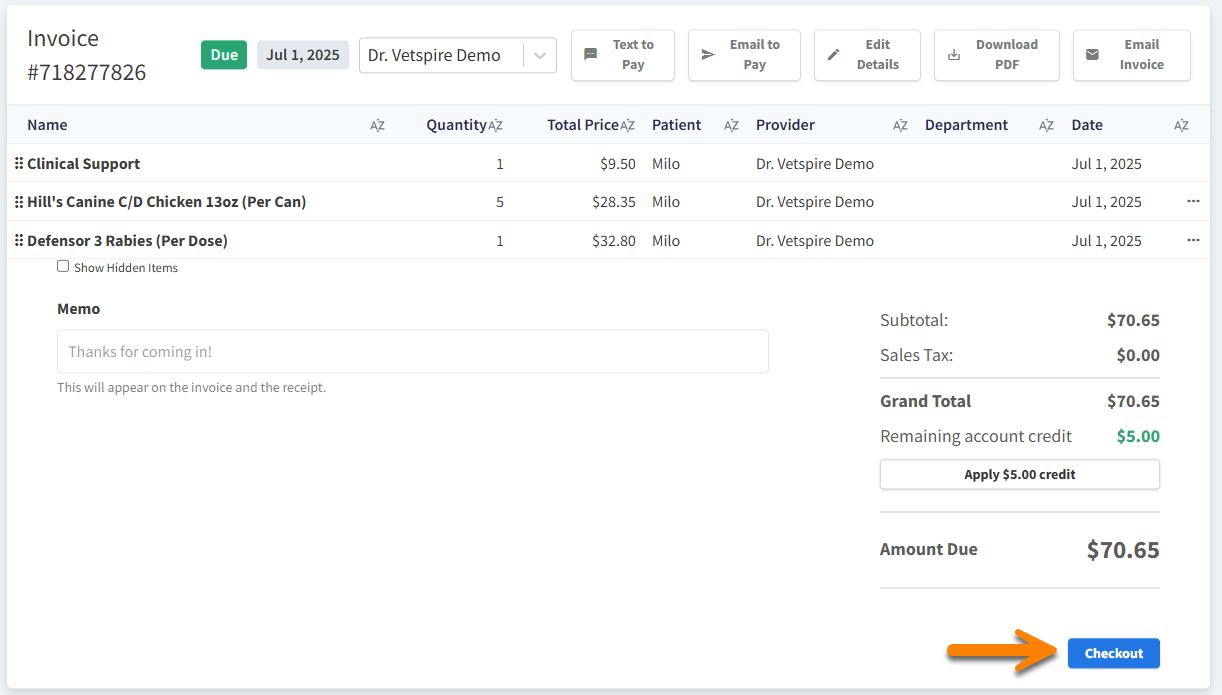This screenshot has width=1222, height=695.
Task: Click the Jul 1, 2025 invoice date
Action: pyautogui.click(x=302, y=55)
